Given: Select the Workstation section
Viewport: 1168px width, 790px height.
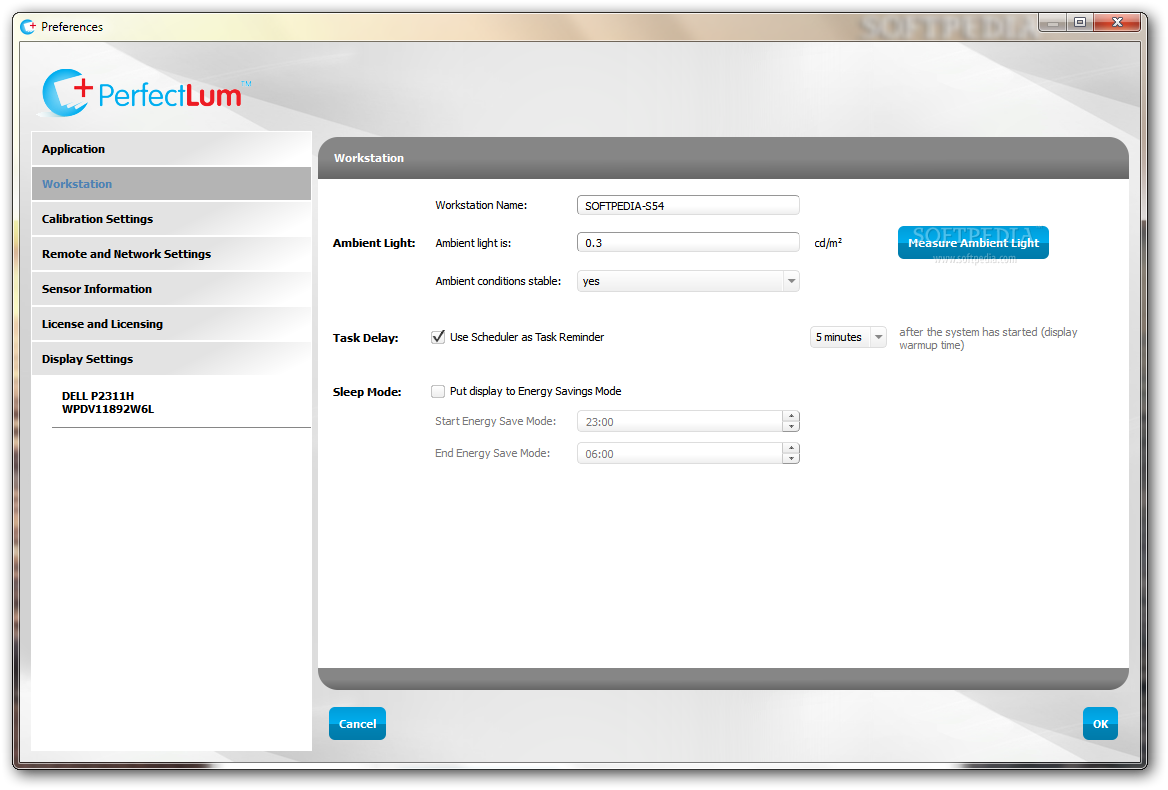Looking at the screenshot, I should pyautogui.click(x=171, y=184).
